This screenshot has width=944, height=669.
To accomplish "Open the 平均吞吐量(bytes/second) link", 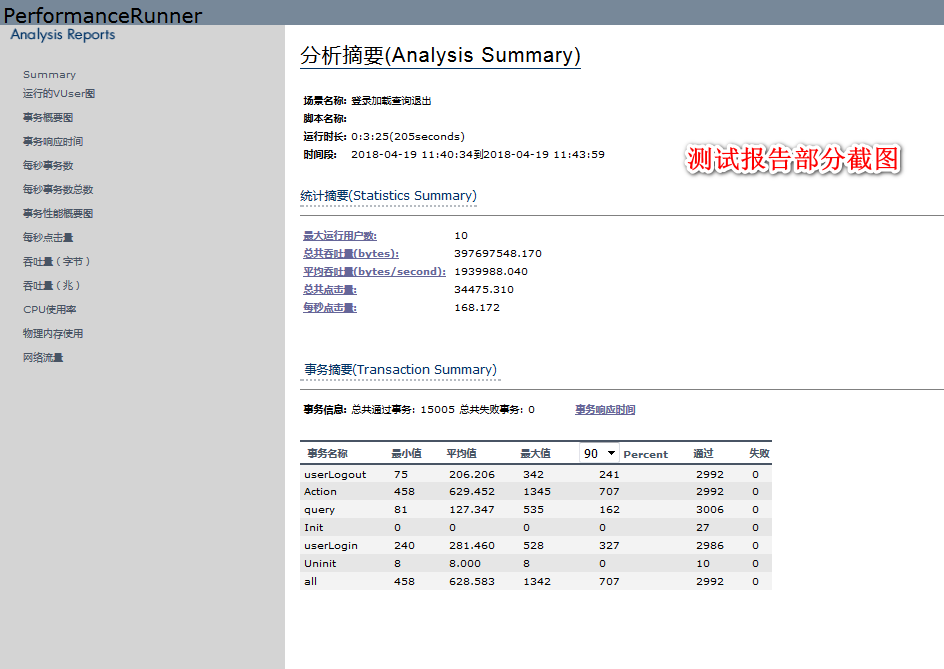I will coord(374,272).
